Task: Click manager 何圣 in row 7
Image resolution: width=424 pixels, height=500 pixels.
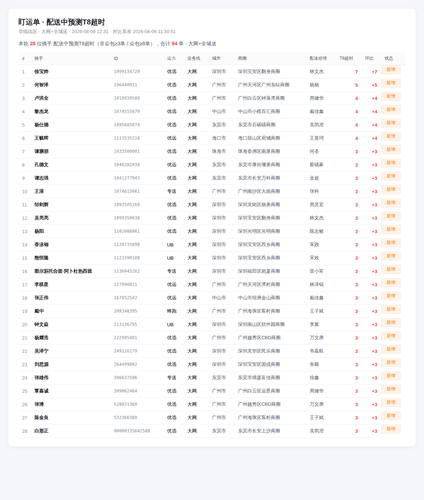Action: pyautogui.click(x=314, y=151)
